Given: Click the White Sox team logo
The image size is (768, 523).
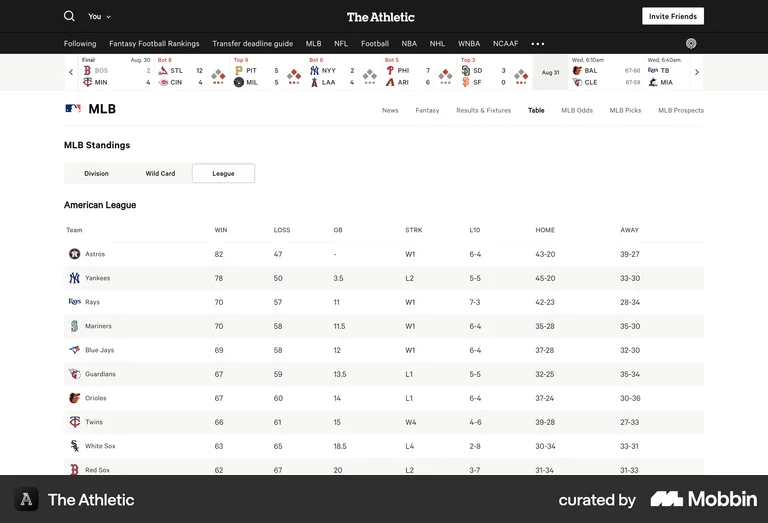Looking at the screenshot, I should tap(74, 446).
